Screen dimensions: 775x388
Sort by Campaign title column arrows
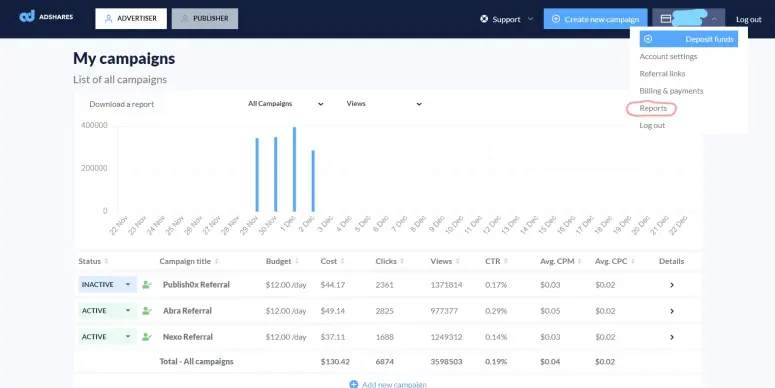[x=216, y=261]
